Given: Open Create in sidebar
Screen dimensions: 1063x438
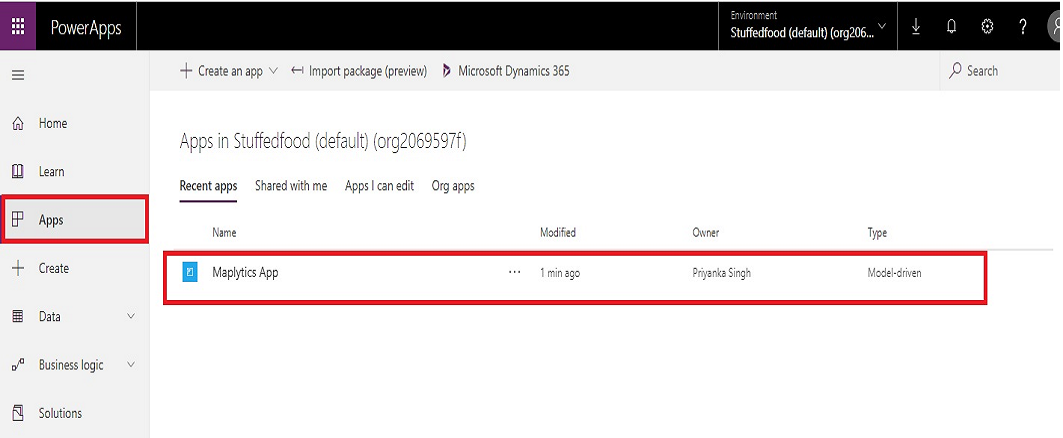Looking at the screenshot, I should (x=75, y=268).
